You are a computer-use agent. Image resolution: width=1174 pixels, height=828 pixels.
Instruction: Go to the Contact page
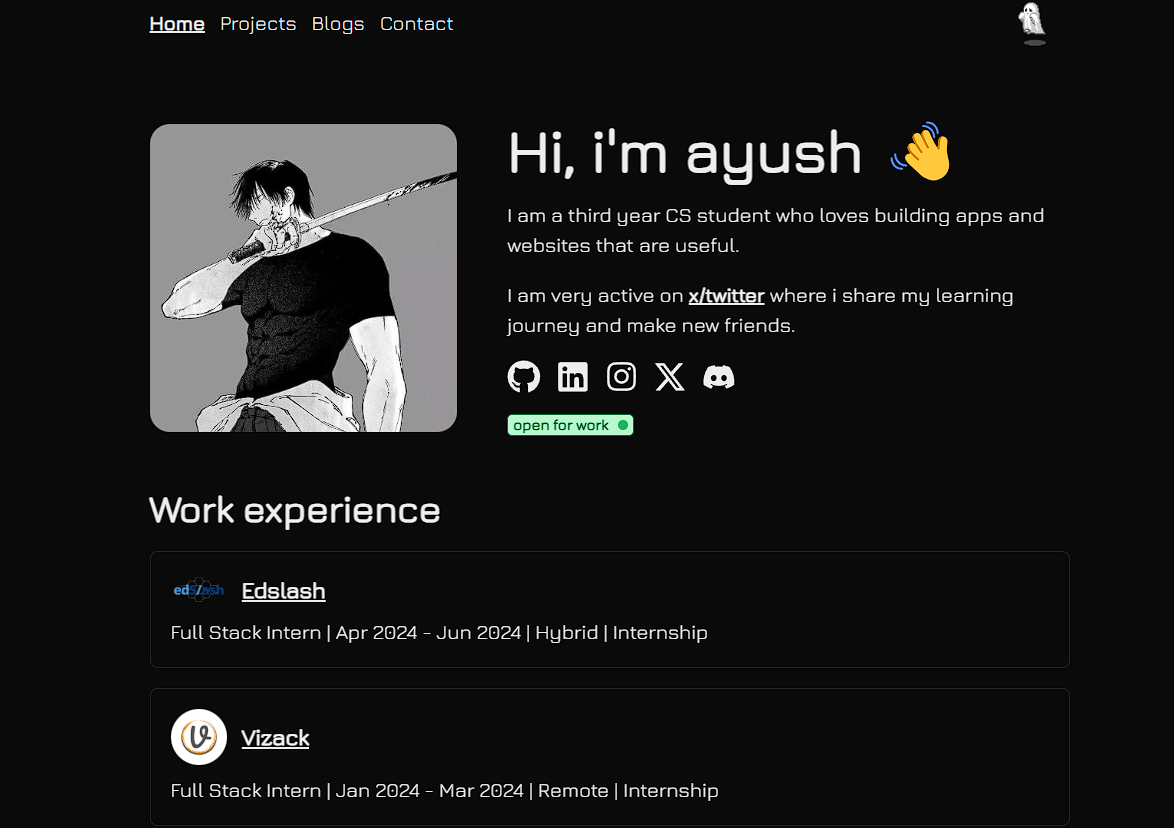416,23
